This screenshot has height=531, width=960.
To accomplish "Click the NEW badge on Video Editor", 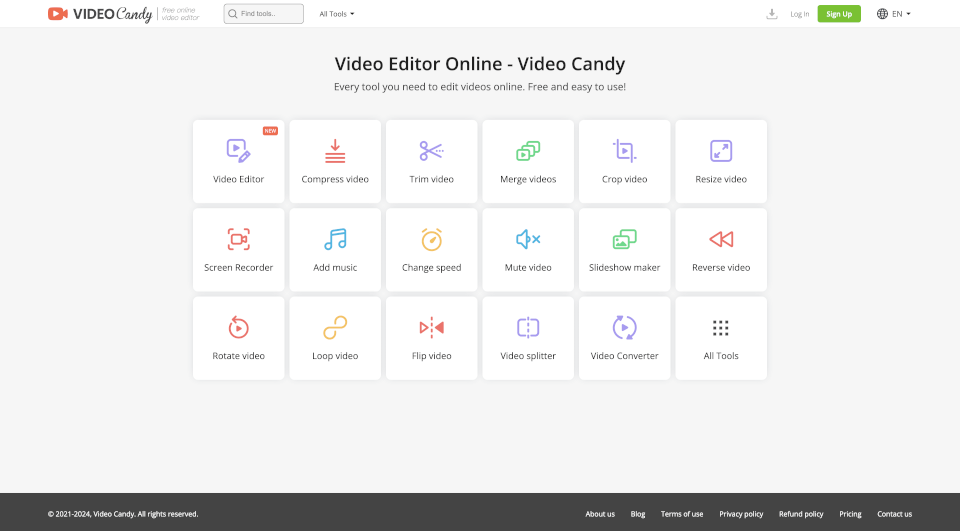I will pyautogui.click(x=270, y=130).
